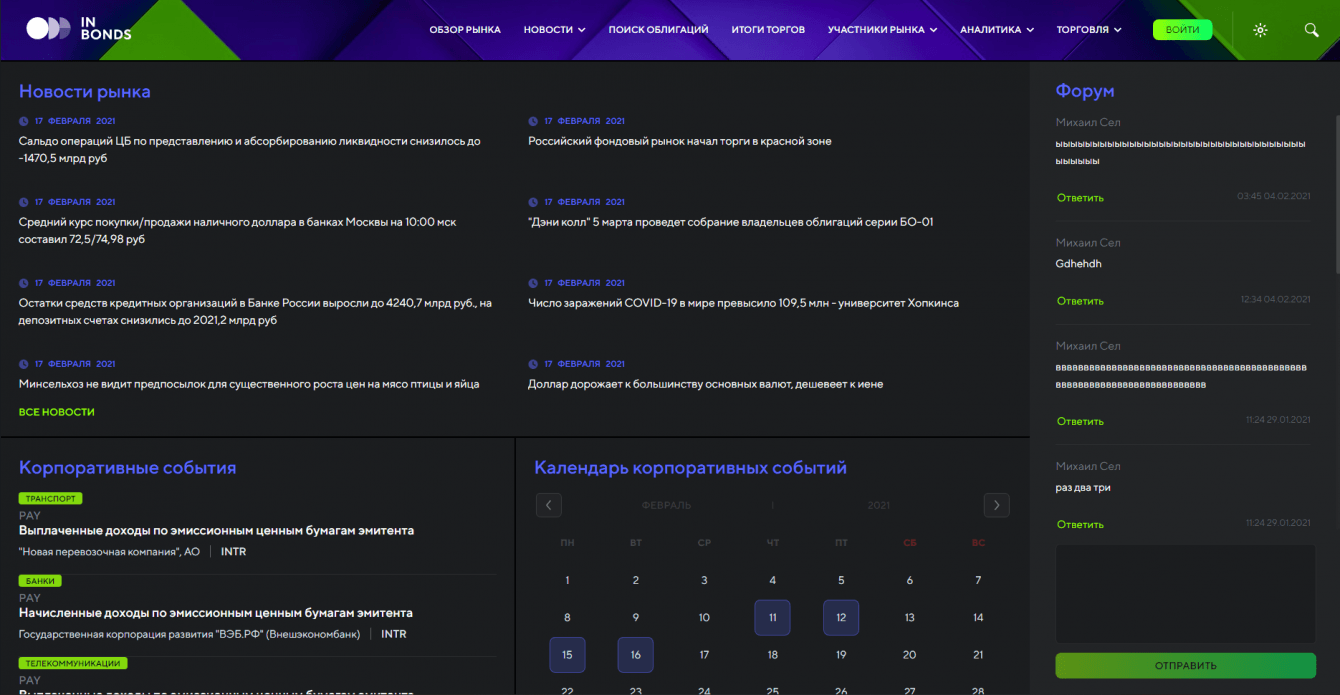Image resolution: width=1340 pixels, height=695 pixels.
Task: Click the forum message text area
Action: 1185,594
